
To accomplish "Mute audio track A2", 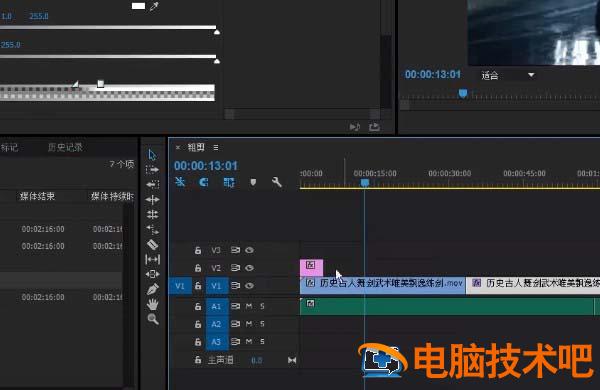I will pyautogui.click(x=249, y=324).
